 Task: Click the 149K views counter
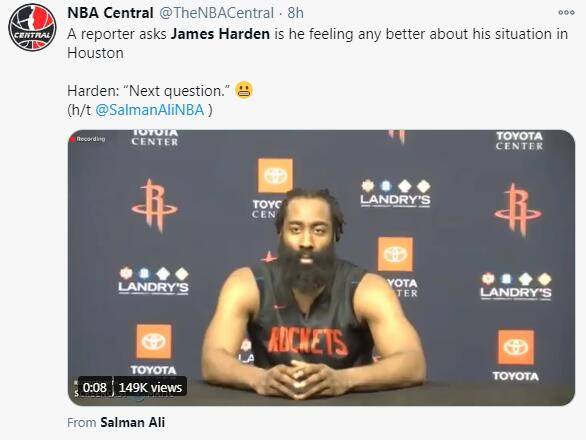pyautogui.click(x=150, y=387)
